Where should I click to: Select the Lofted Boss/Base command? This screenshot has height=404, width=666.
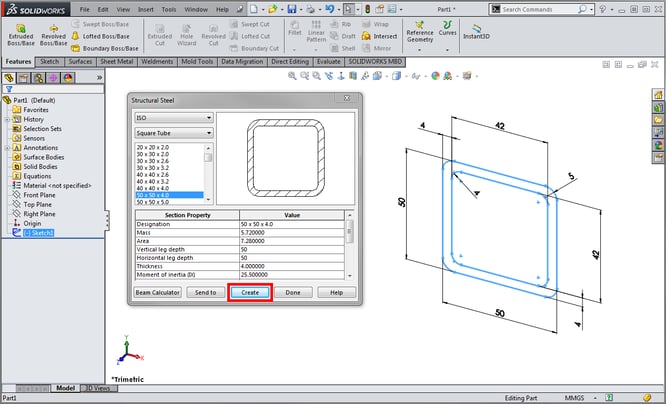point(101,37)
